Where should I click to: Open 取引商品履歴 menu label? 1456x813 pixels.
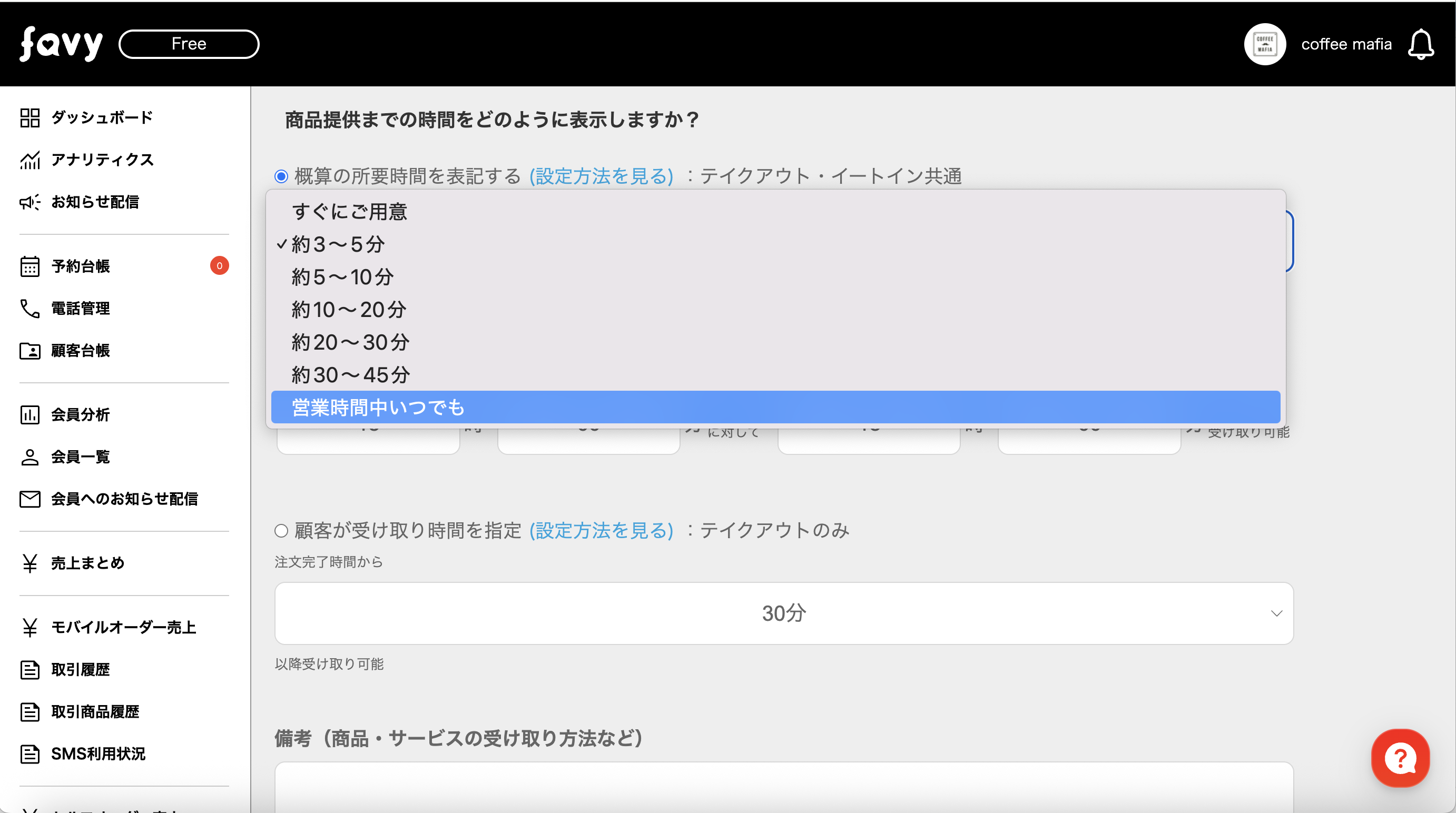[x=95, y=712]
